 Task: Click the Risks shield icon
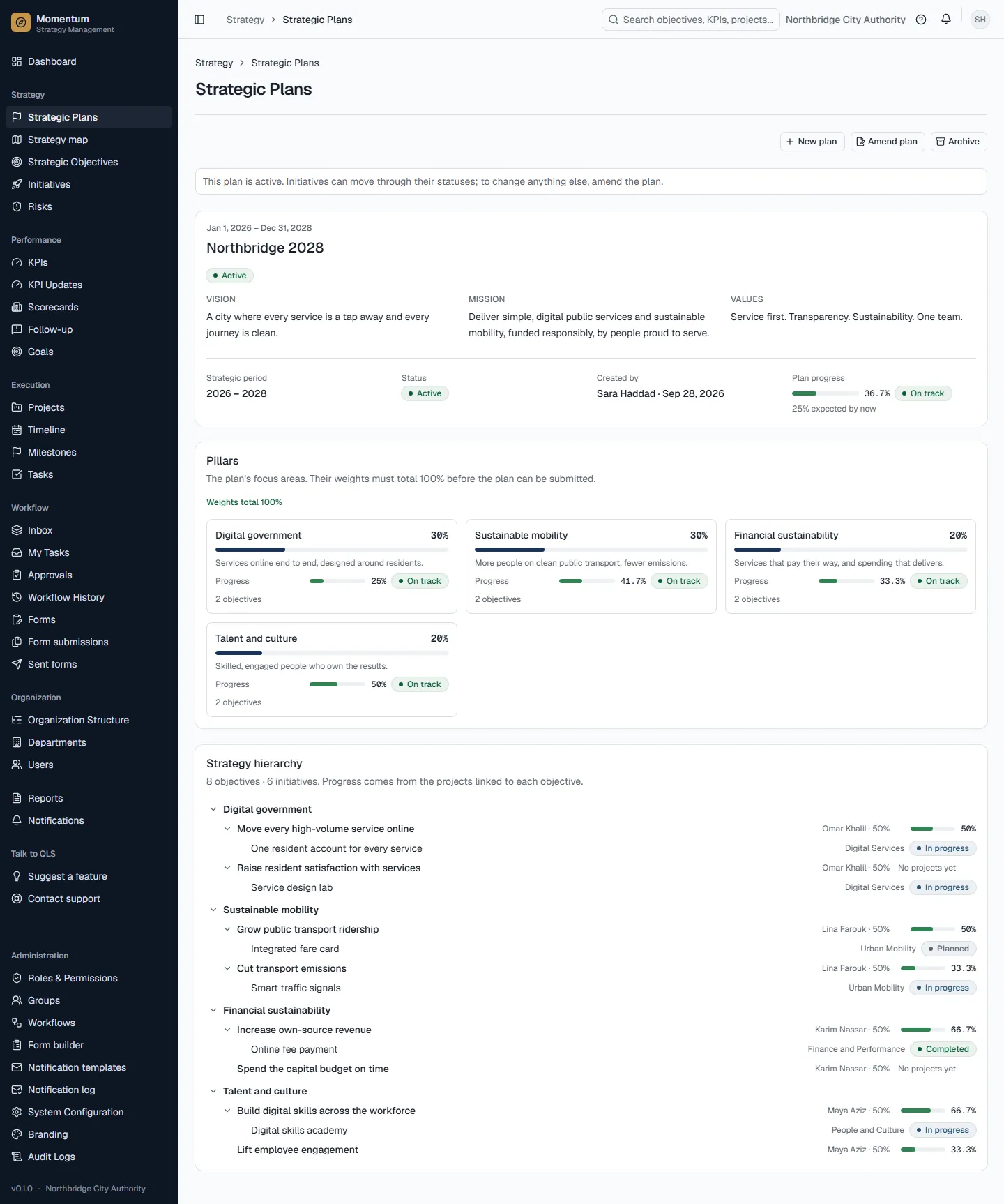[17, 206]
